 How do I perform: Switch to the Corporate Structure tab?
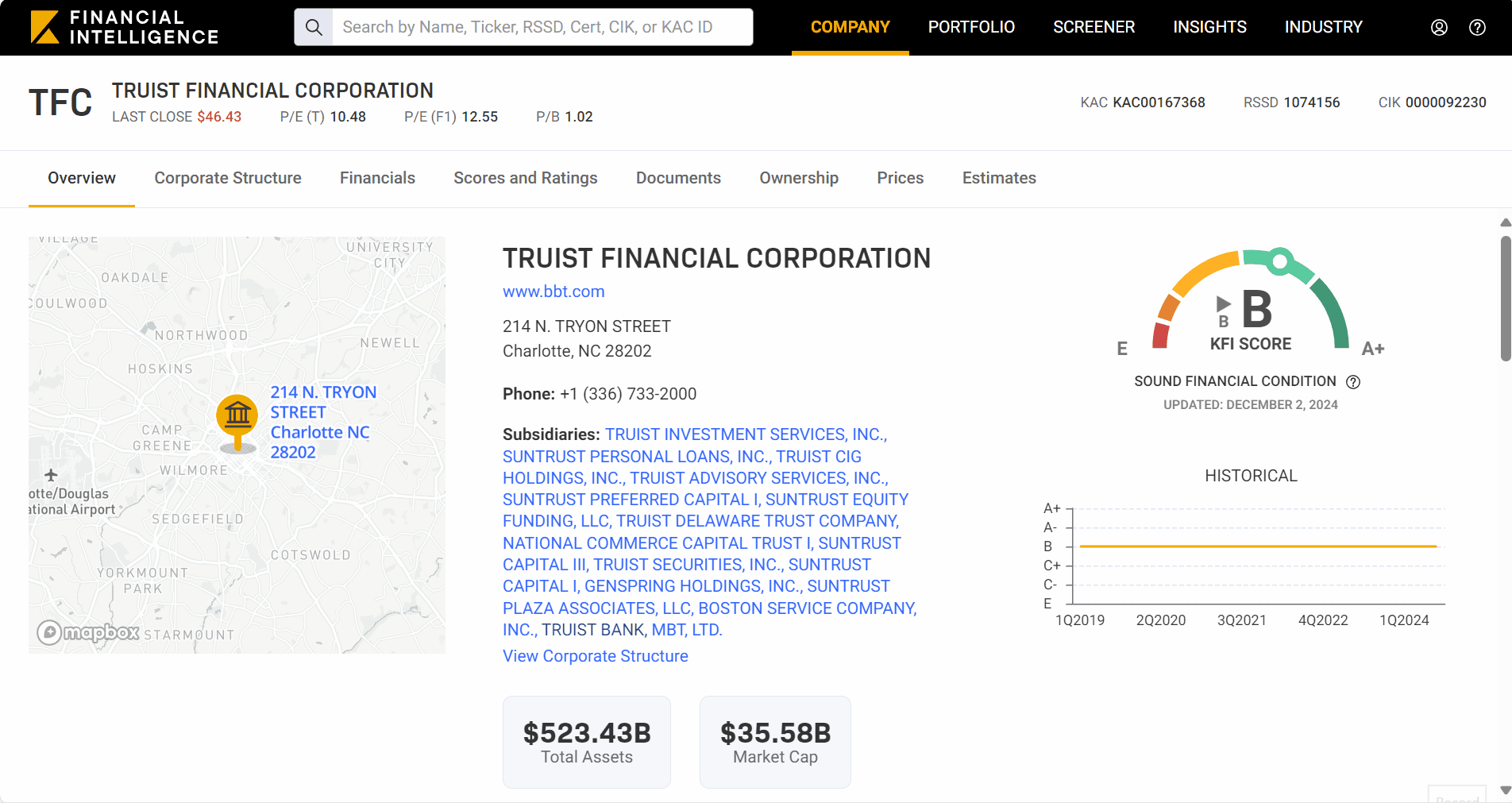pos(228,178)
